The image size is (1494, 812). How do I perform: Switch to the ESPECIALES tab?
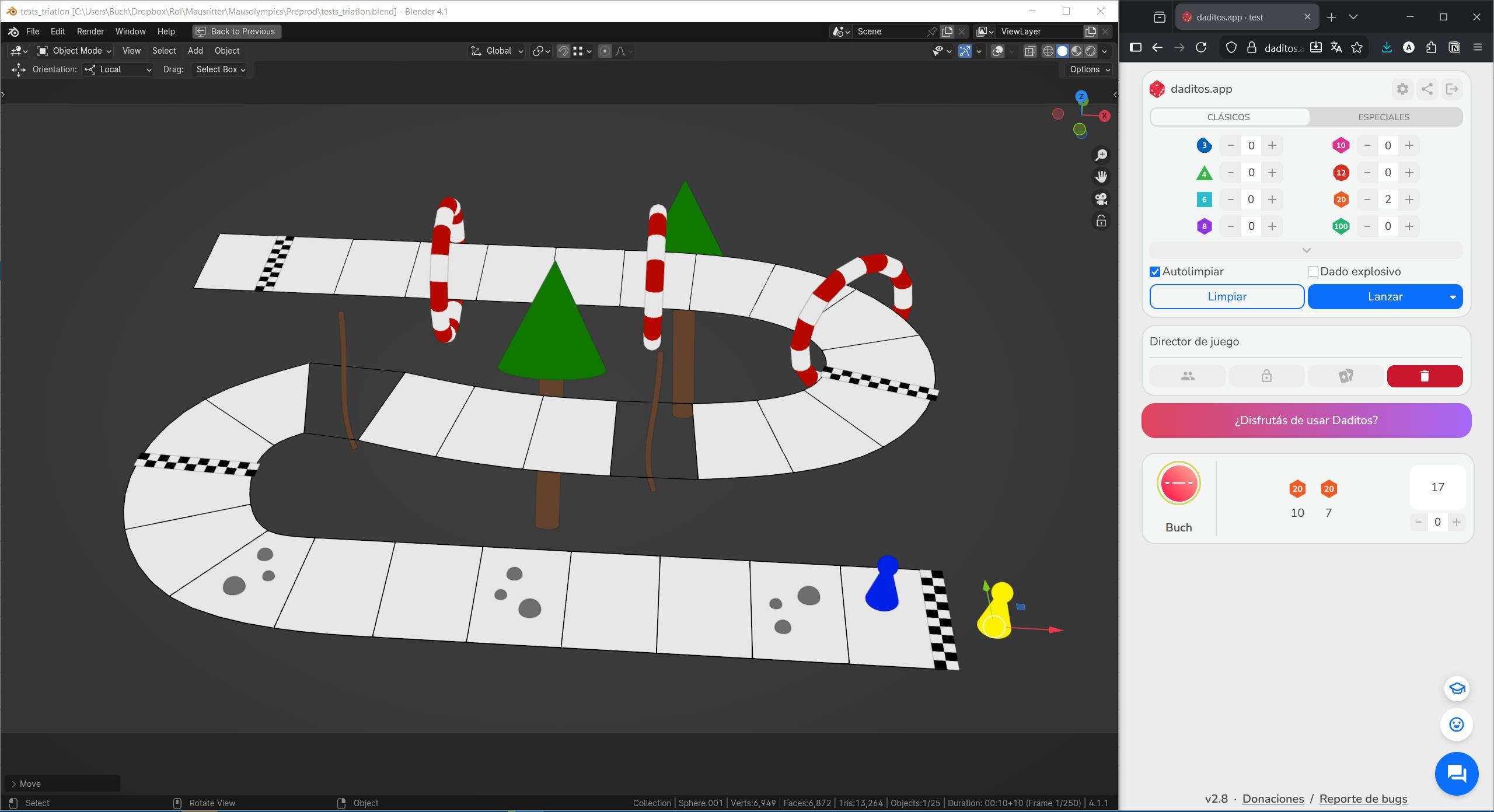point(1384,117)
